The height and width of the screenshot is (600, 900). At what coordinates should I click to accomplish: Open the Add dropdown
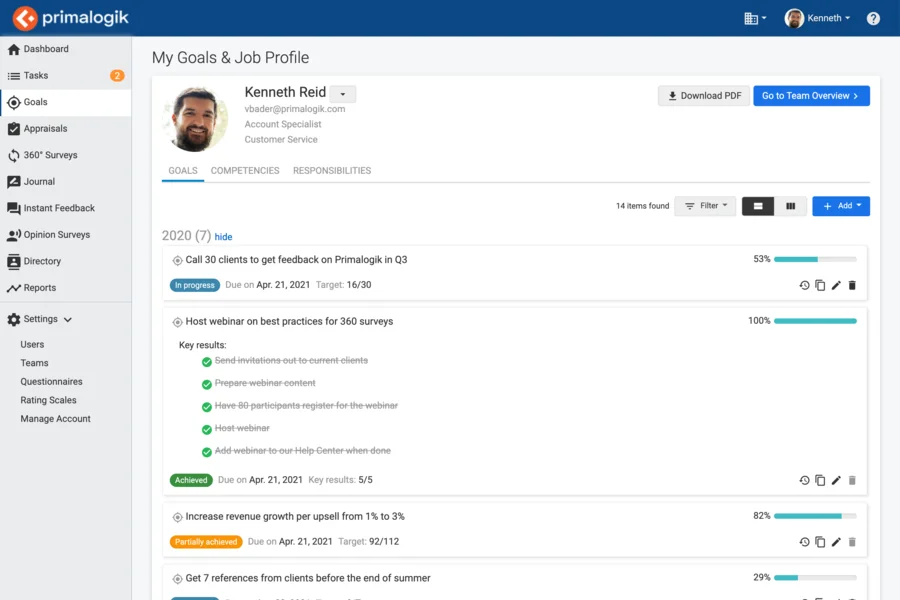click(838, 206)
